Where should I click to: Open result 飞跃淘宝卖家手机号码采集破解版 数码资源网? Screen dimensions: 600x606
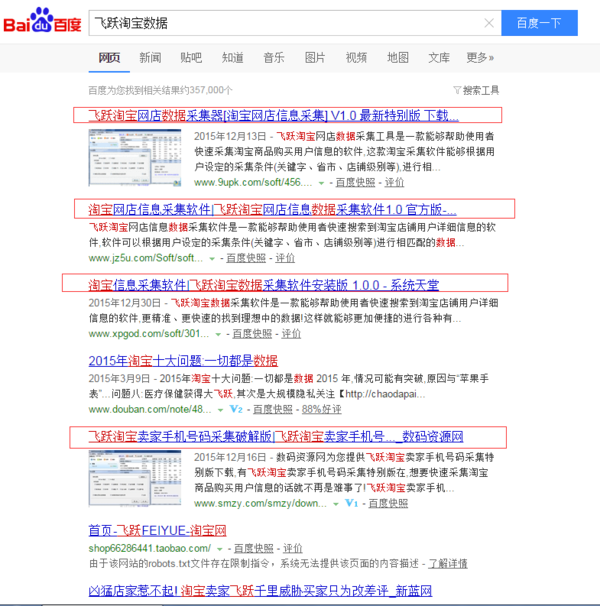tap(276, 437)
